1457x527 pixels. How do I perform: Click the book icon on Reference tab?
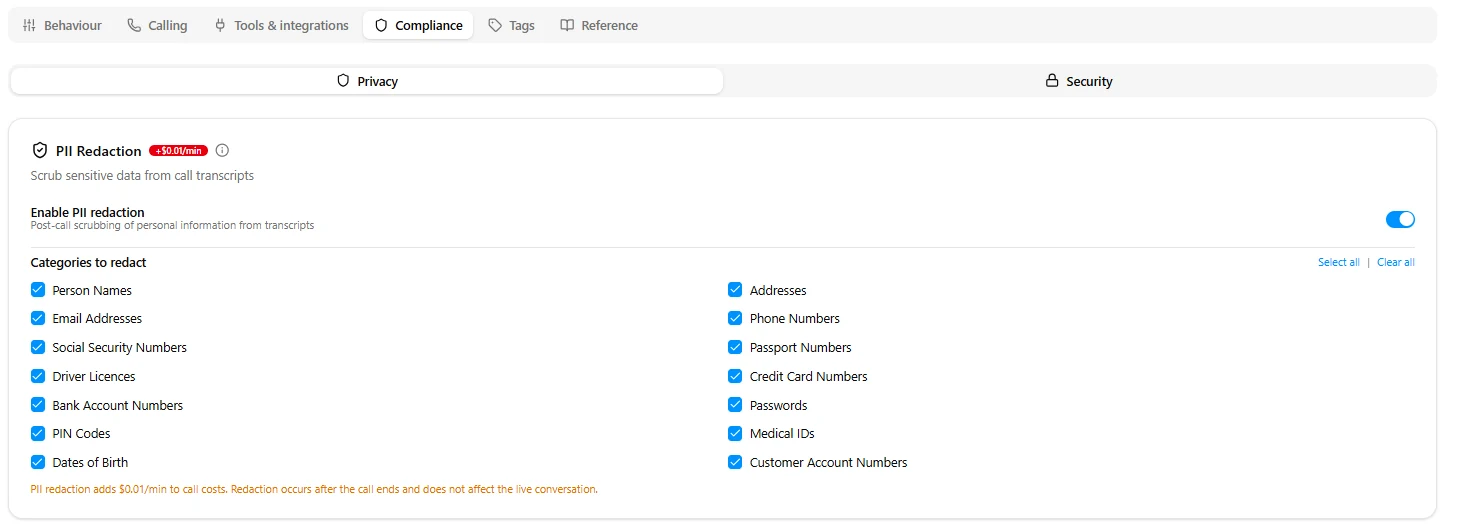pyautogui.click(x=567, y=26)
